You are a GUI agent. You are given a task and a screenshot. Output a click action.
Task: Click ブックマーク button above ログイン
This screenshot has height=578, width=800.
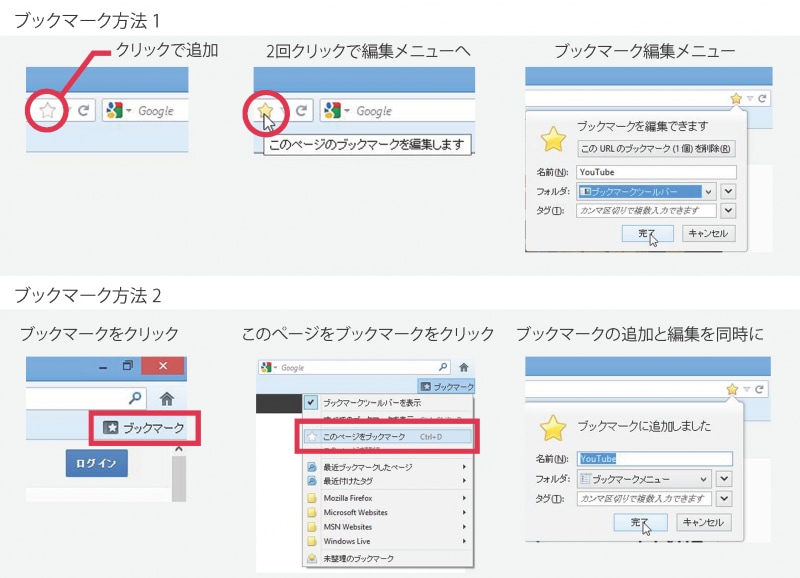point(144,428)
